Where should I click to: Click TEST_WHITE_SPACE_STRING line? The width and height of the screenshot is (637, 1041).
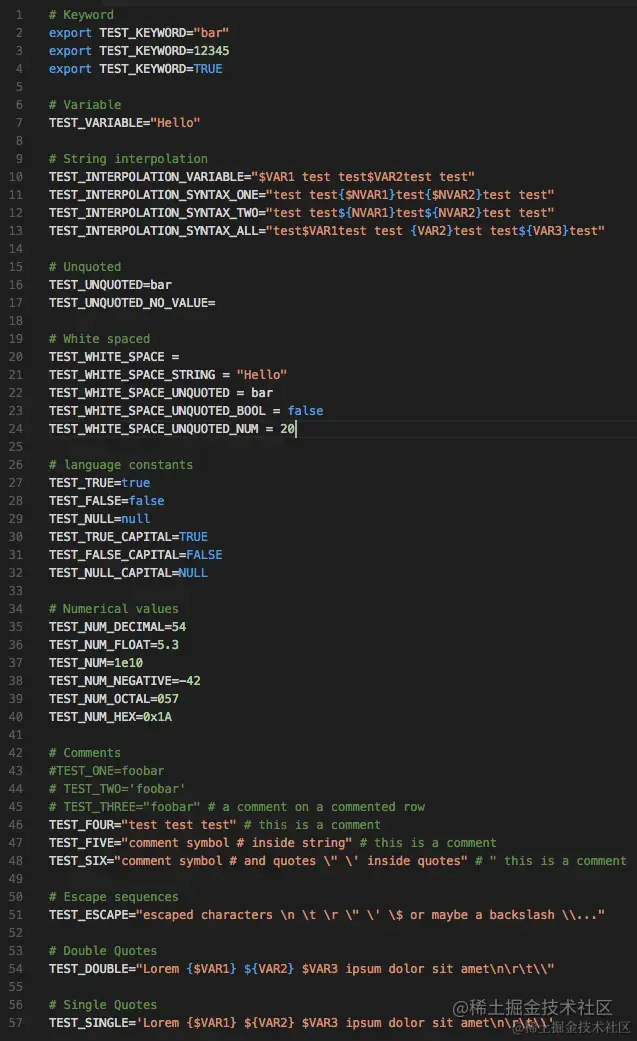[x=168, y=374]
